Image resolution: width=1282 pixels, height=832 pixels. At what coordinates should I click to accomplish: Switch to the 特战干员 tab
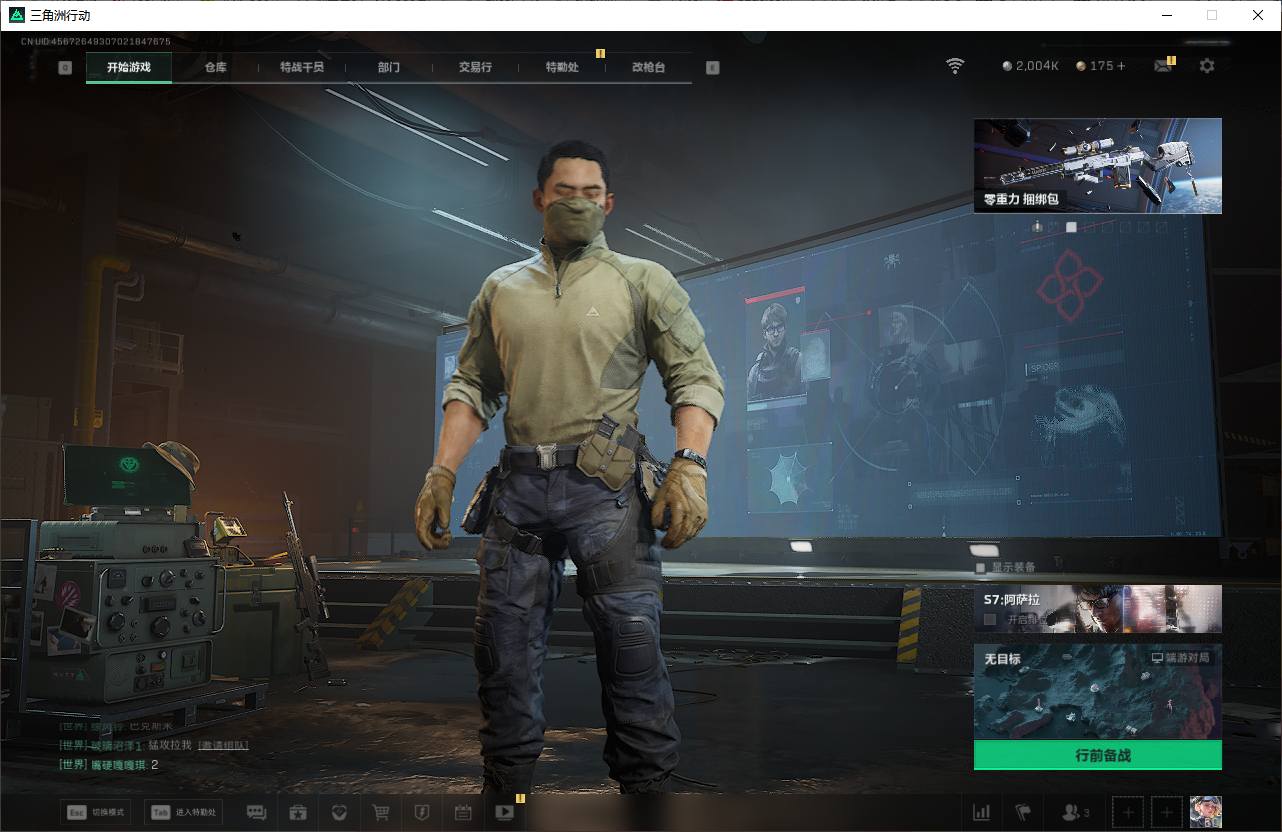pyautogui.click(x=302, y=67)
